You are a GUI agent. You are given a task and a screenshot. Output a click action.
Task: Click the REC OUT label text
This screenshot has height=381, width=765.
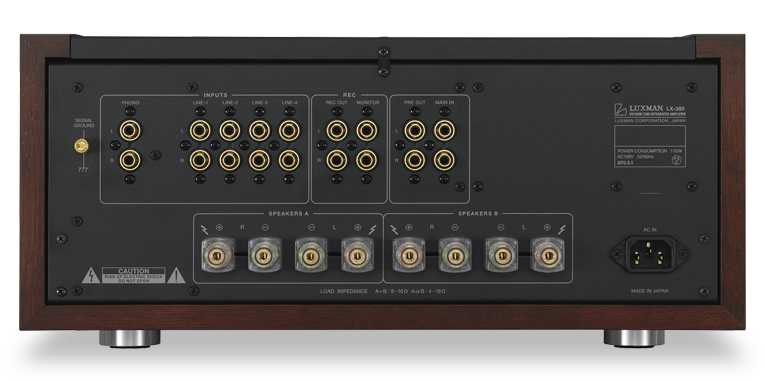(337, 103)
